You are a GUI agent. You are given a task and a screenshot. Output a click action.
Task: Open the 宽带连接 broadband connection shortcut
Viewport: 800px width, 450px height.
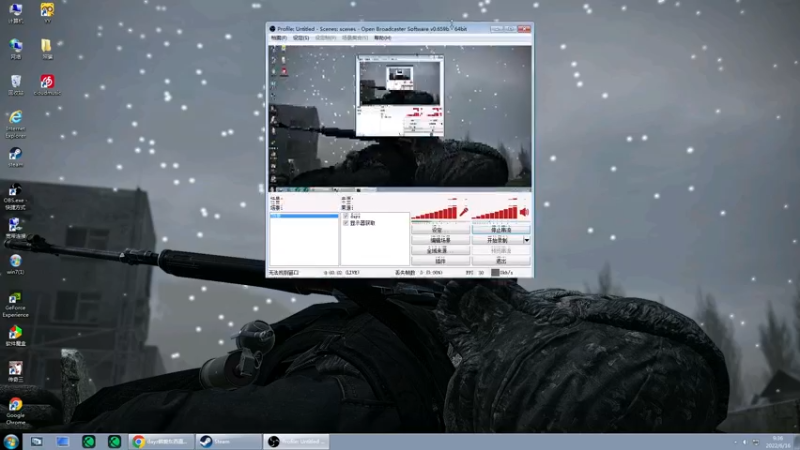coord(15,228)
